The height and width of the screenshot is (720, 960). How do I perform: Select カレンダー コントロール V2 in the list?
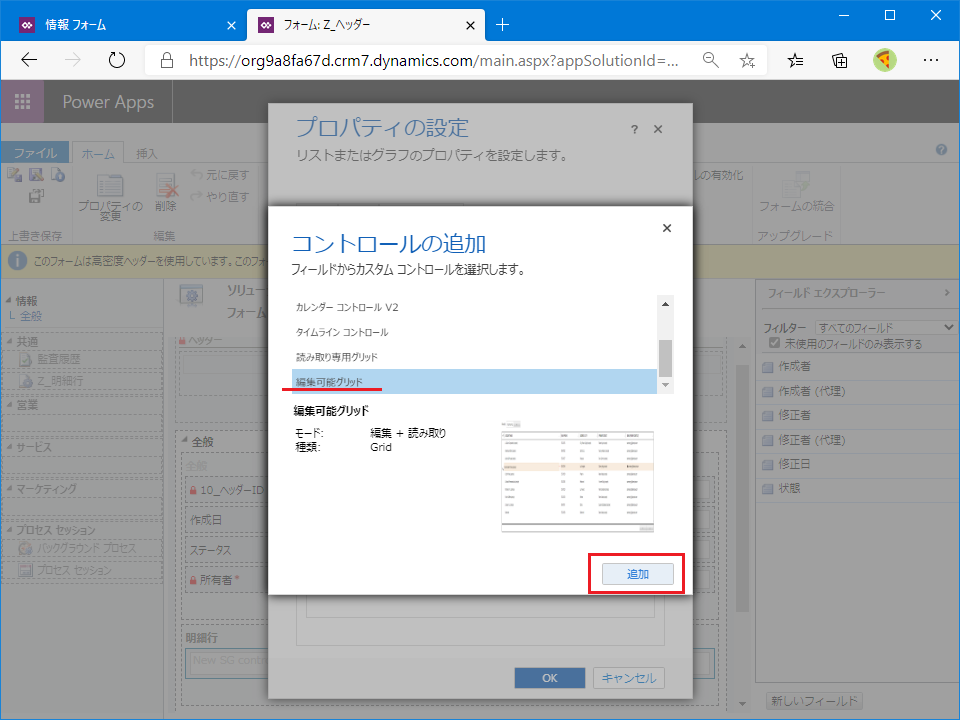[x=474, y=307]
